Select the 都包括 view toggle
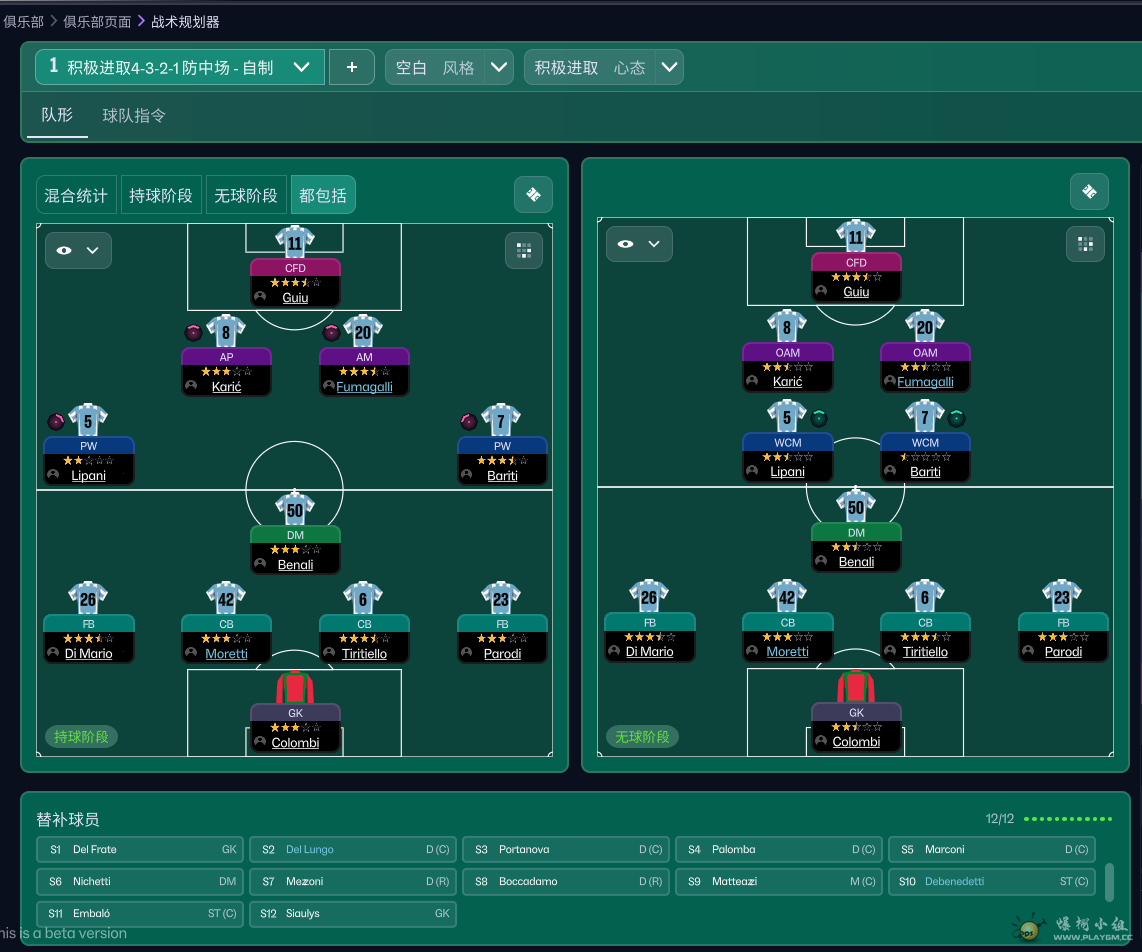The height and width of the screenshot is (952, 1142). [323, 195]
